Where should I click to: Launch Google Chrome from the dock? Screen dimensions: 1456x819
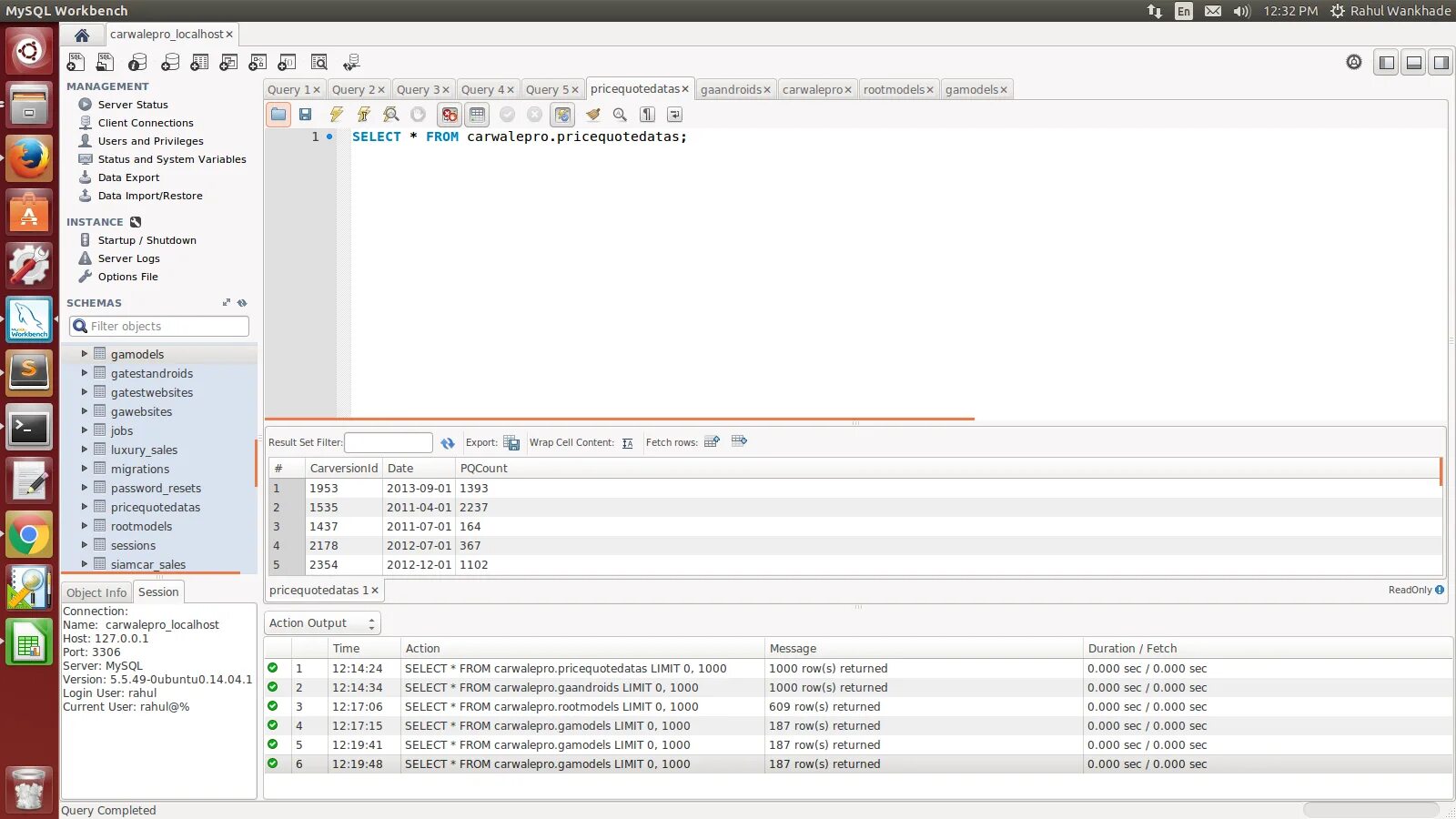[29, 535]
